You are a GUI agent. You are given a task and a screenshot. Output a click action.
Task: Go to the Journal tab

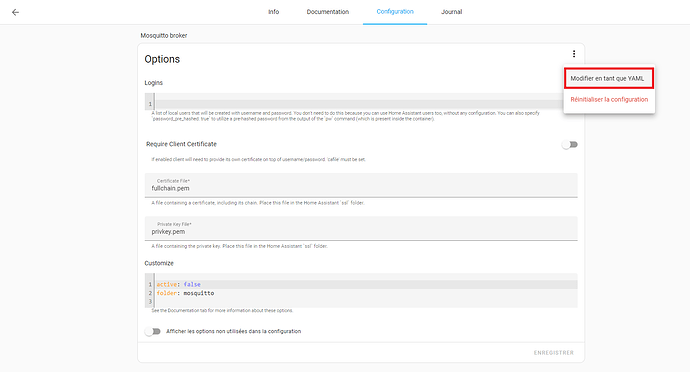pos(451,12)
